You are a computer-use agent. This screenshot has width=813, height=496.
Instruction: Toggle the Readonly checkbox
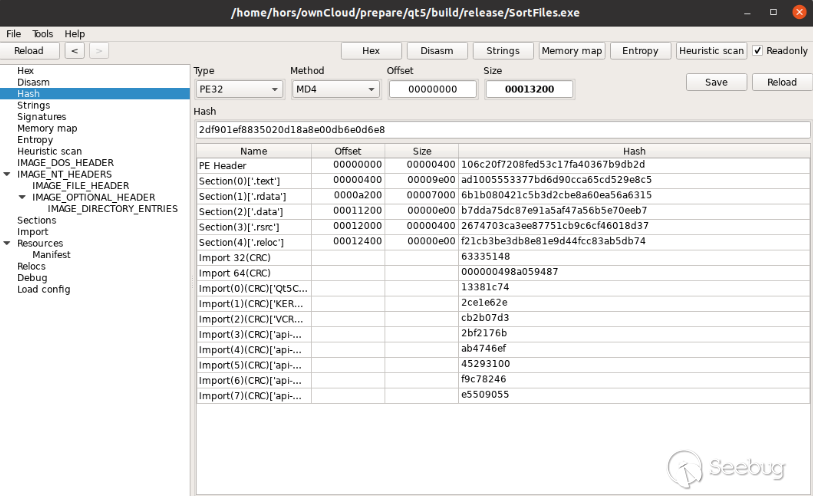[758, 50]
